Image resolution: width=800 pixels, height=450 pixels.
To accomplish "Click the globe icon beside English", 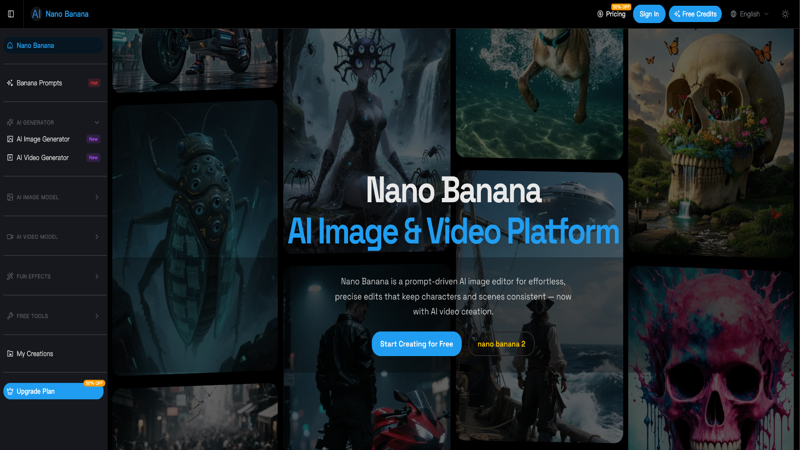I will [x=734, y=14].
